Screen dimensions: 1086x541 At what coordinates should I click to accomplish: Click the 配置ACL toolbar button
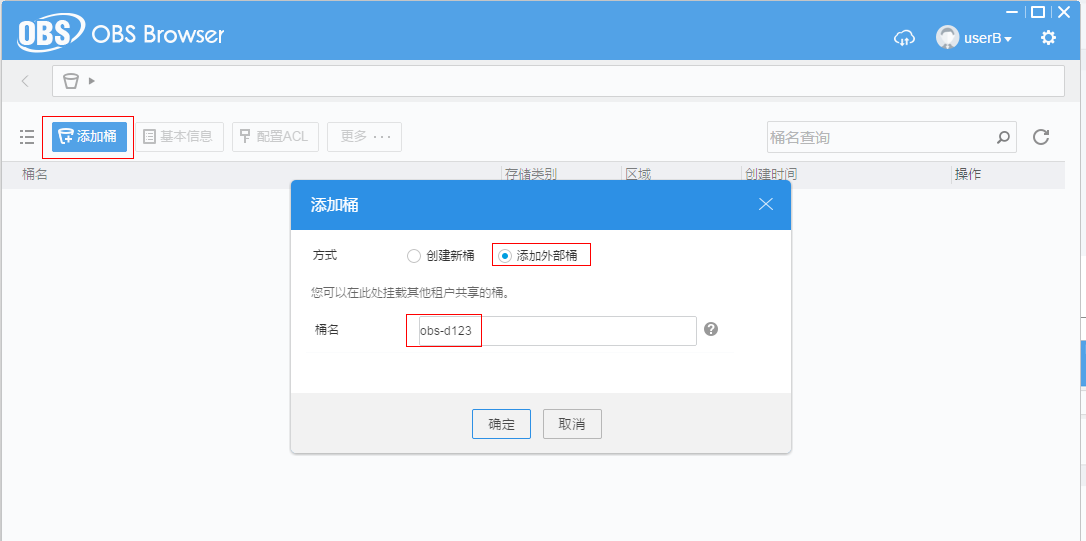(275, 136)
